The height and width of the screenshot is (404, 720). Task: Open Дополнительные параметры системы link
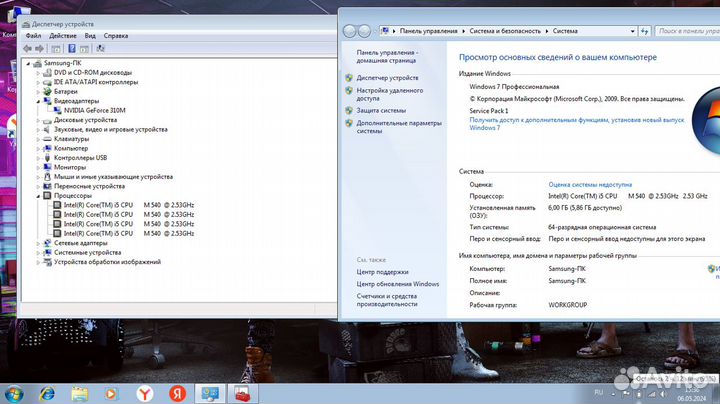coord(399,127)
